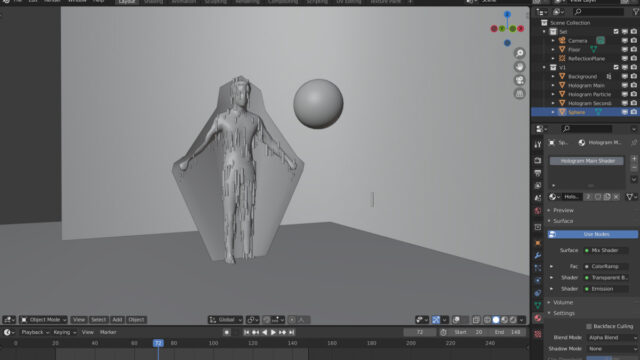Open Object Constraints properties tab
Image resolution: width=640 pixels, height=360 pixels.
[x=538, y=293]
